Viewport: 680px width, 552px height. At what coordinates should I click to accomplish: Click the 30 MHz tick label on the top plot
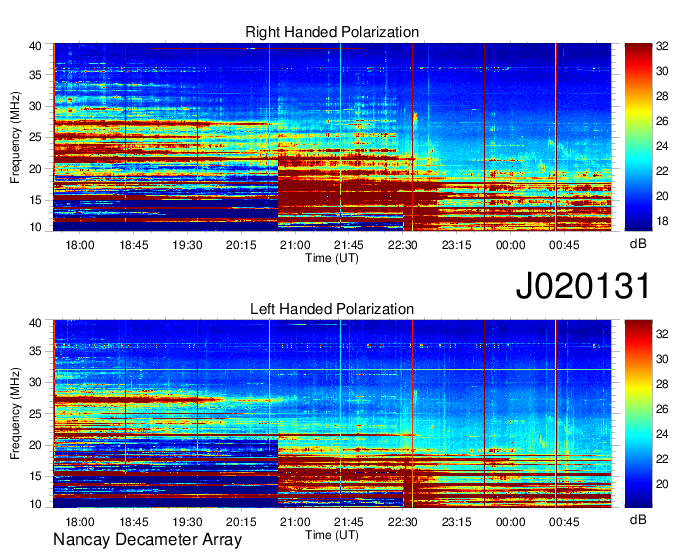pos(36,106)
